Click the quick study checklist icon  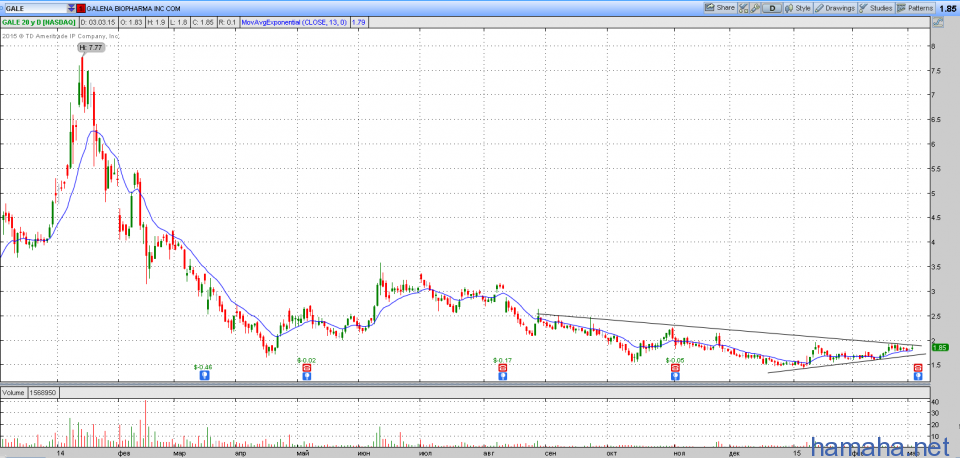743,8
